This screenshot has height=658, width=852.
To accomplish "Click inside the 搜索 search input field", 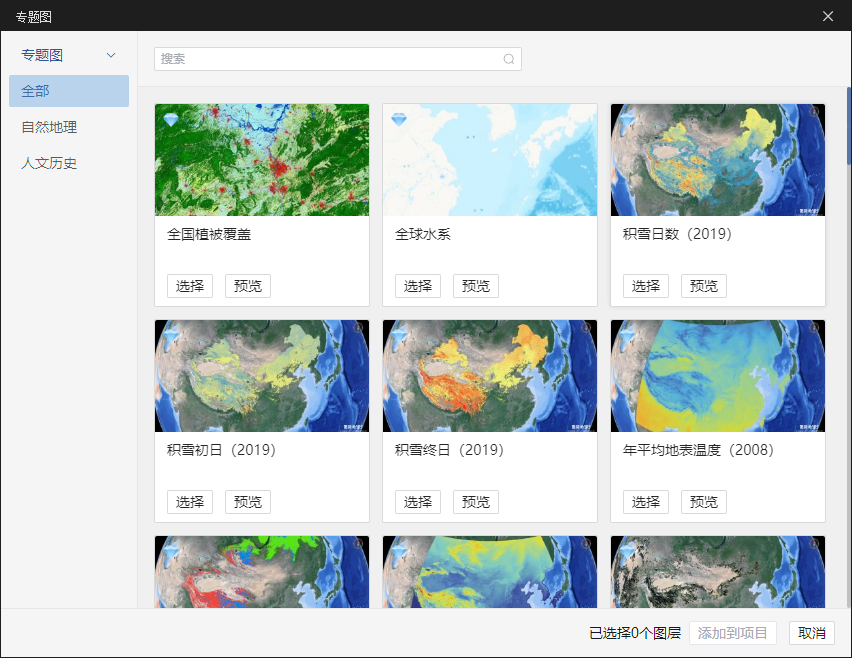I will [x=330, y=59].
